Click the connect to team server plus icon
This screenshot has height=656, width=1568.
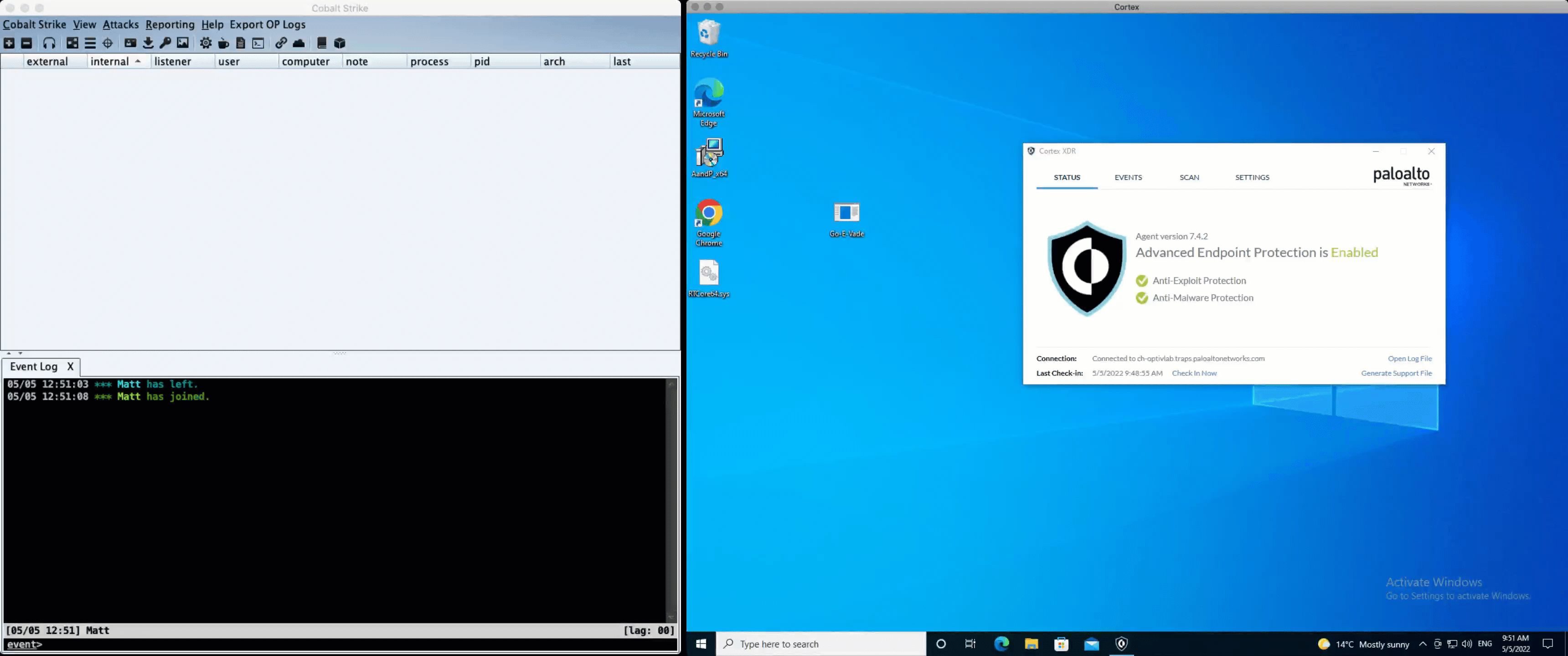pyautogui.click(x=9, y=43)
